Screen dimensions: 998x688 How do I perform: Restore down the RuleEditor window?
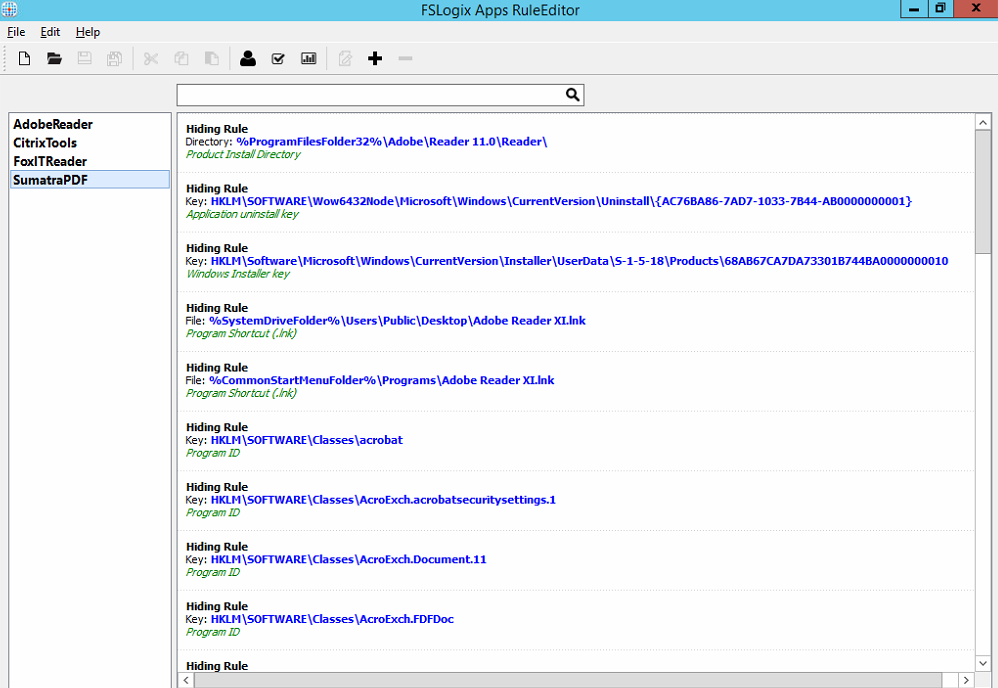point(940,9)
